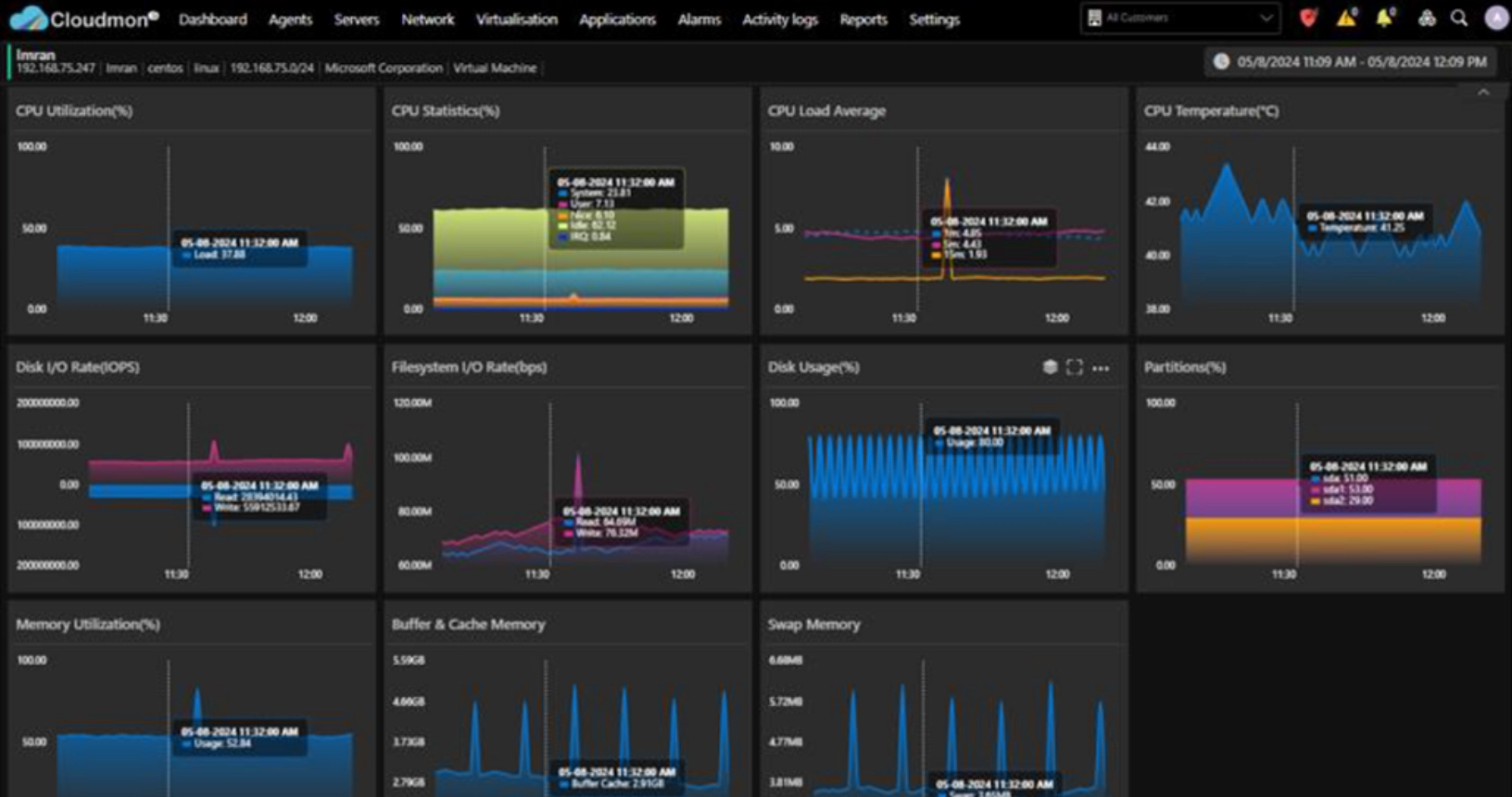
Task: Click the CPU Utilization(%) panel title
Action: 74,110
